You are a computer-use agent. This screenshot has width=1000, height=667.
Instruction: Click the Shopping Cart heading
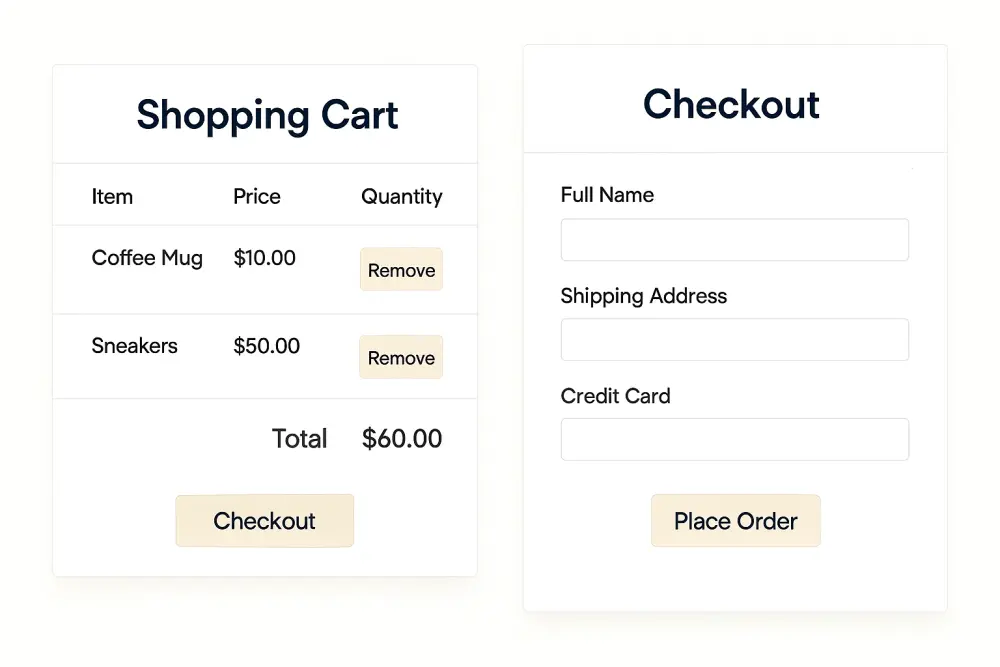tap(266, 115)
